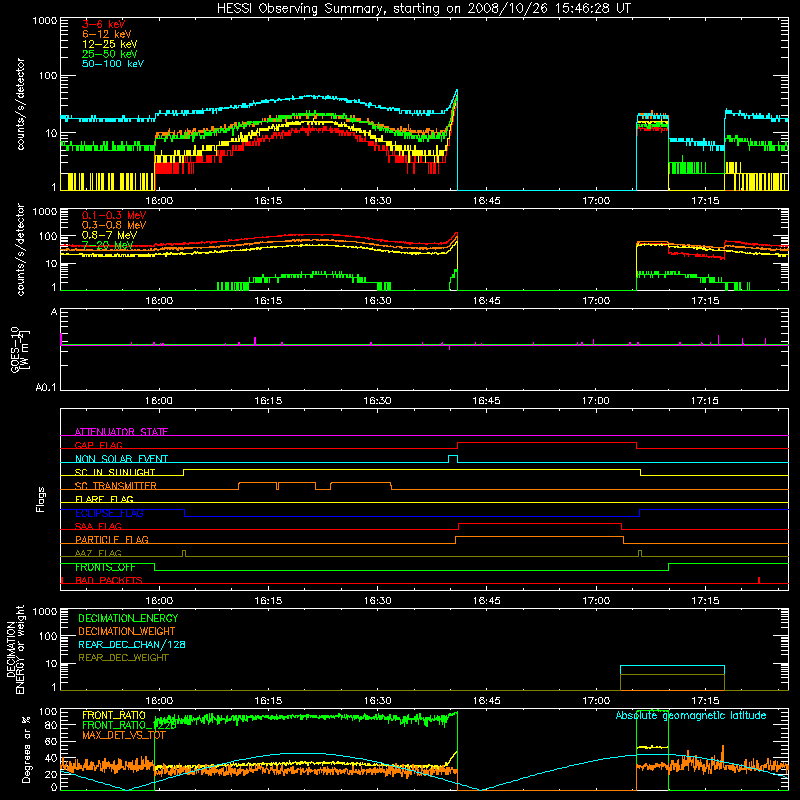This screenshot has height=800, width=800.
Task: Click the FRONTS_OFF flag label
Action: 105,567
